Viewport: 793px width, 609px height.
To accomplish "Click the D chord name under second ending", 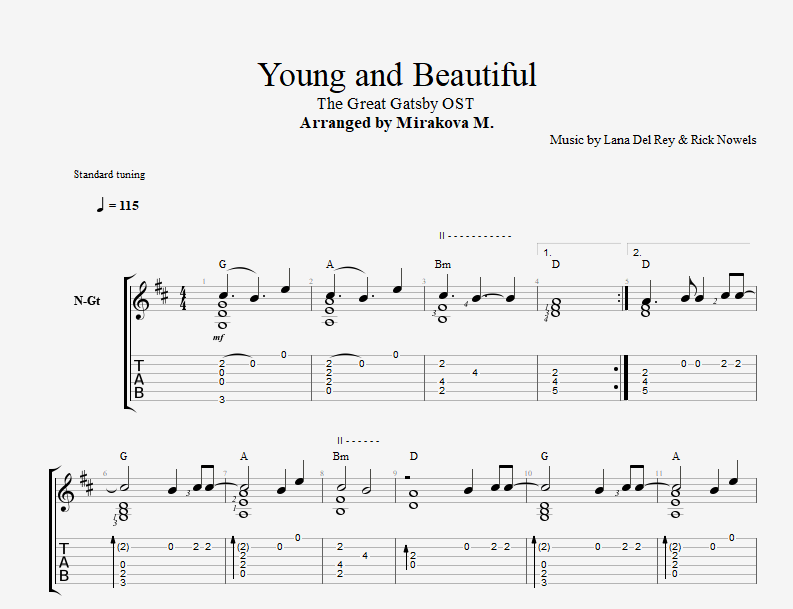I will click(646, 264).
